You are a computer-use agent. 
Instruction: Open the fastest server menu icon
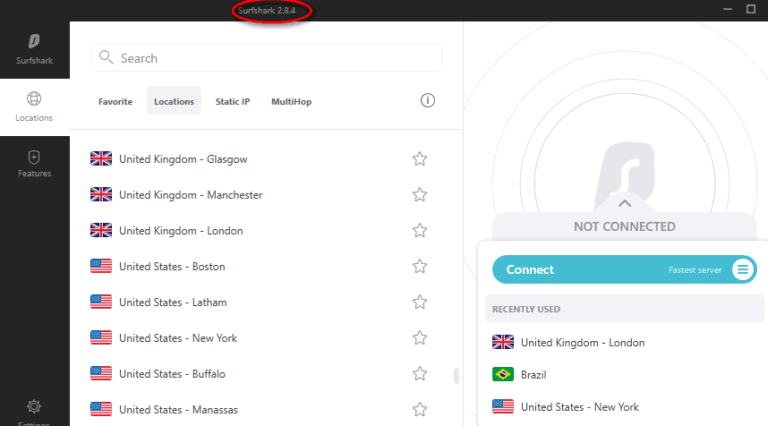742,269
